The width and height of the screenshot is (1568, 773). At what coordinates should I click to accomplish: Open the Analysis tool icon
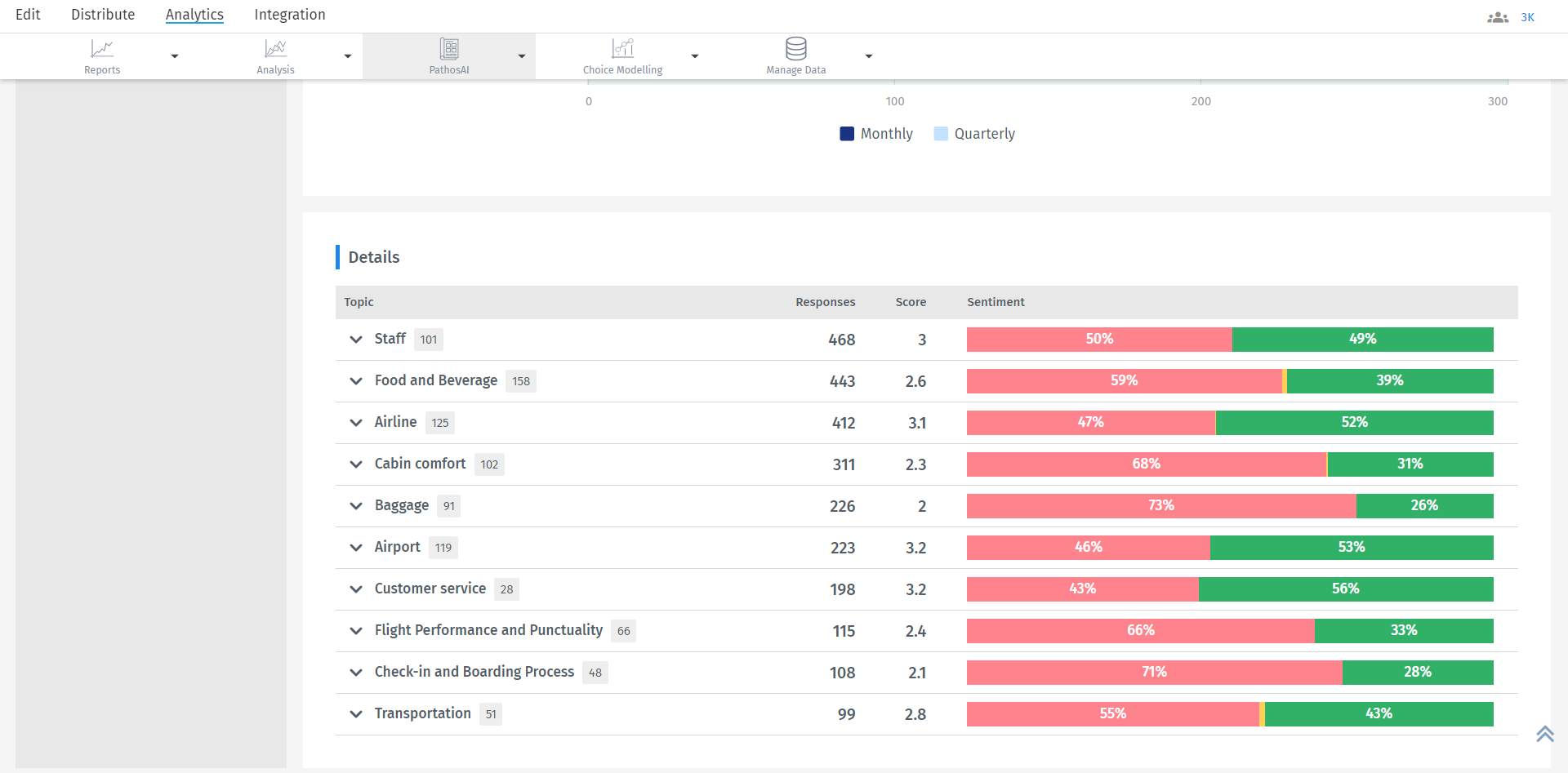pos(275,49)
